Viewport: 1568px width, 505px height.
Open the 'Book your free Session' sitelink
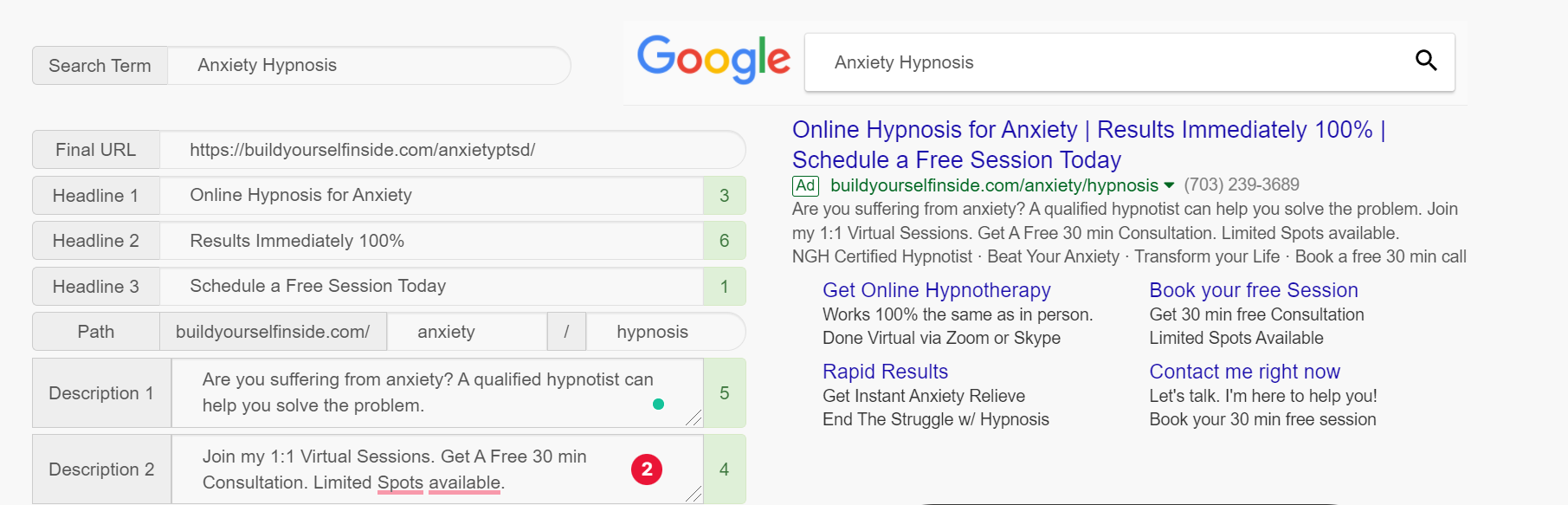click(x=1253, y=290)
